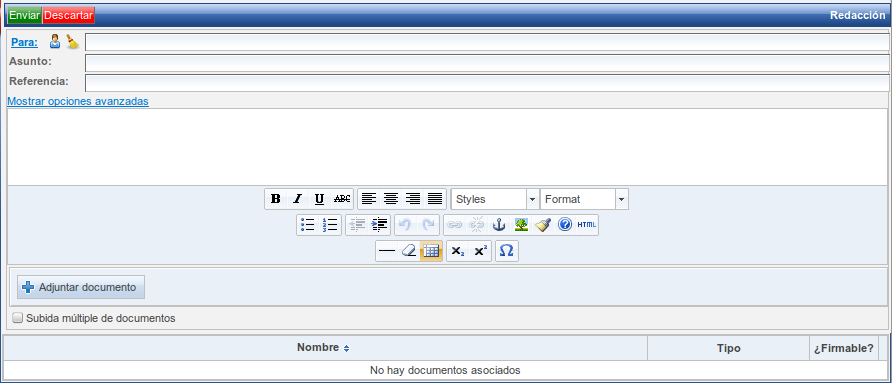Open recipient search person icon
The width and height of the screenshot is (892, 383).
point(55,42)
